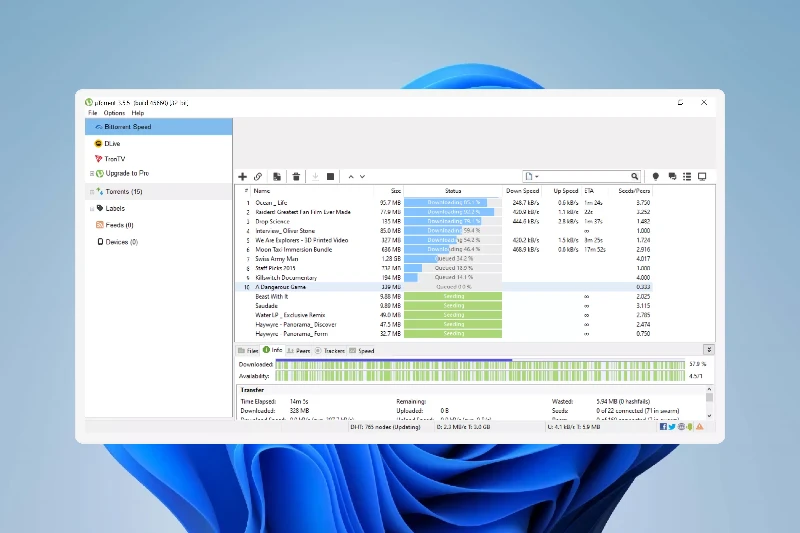Open the search provider dropdown

(532, 177)
